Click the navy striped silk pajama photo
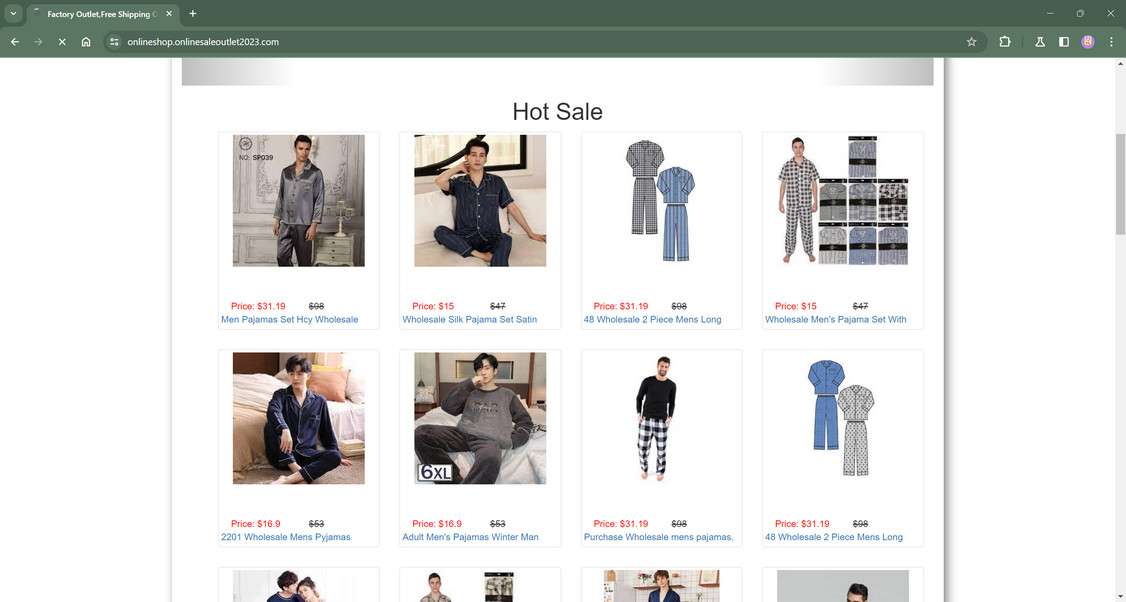The width and height of the screenshot is (1126, 602). tap(480, 200)
